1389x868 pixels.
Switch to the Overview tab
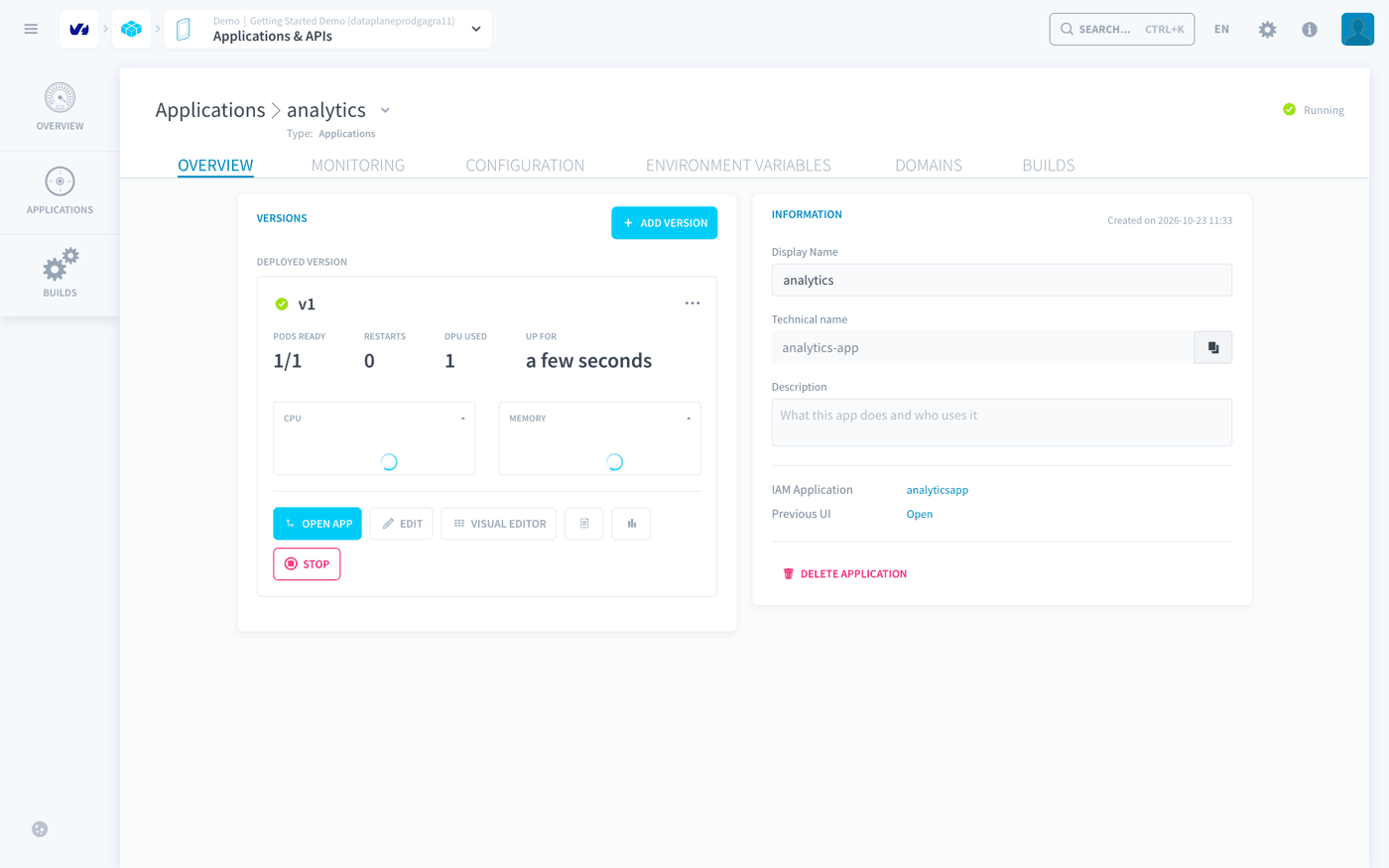pyautogui.click(x=215, y=165)
